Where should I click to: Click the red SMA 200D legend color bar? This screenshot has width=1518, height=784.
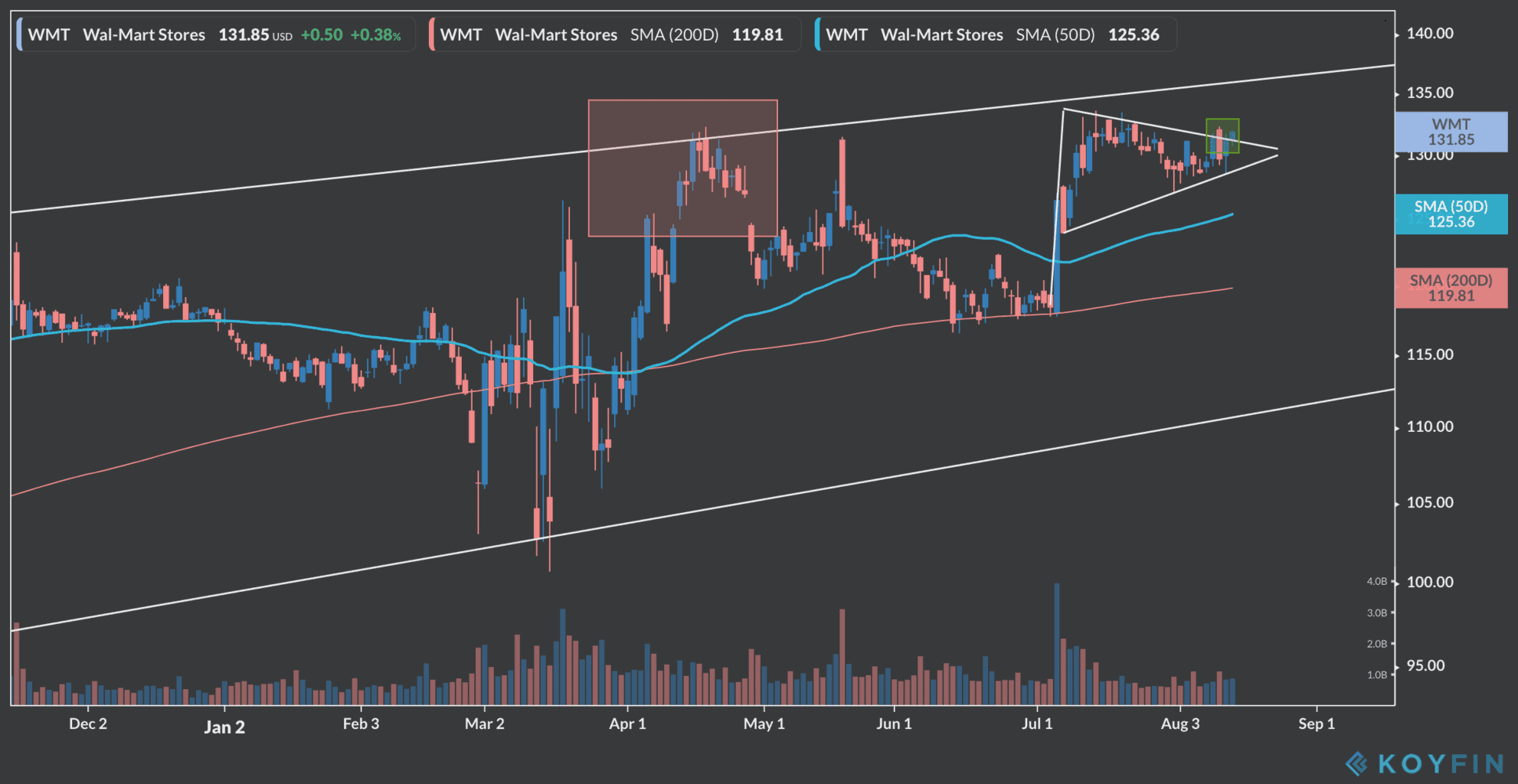[432, 34]
